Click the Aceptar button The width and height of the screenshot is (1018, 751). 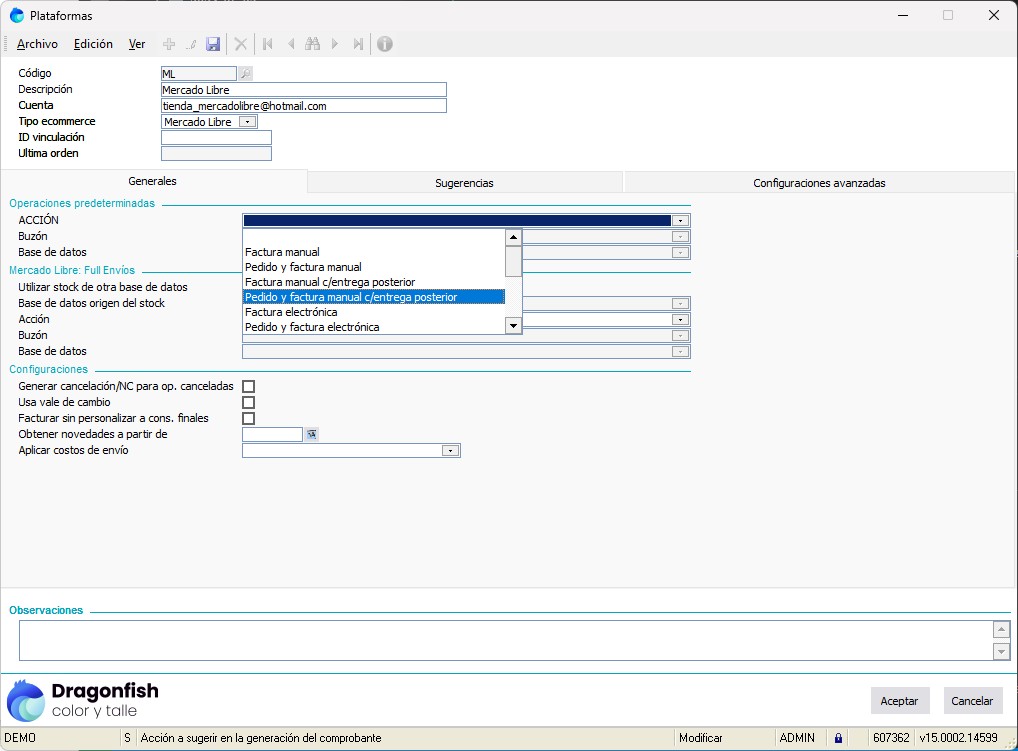coord(899,701)
